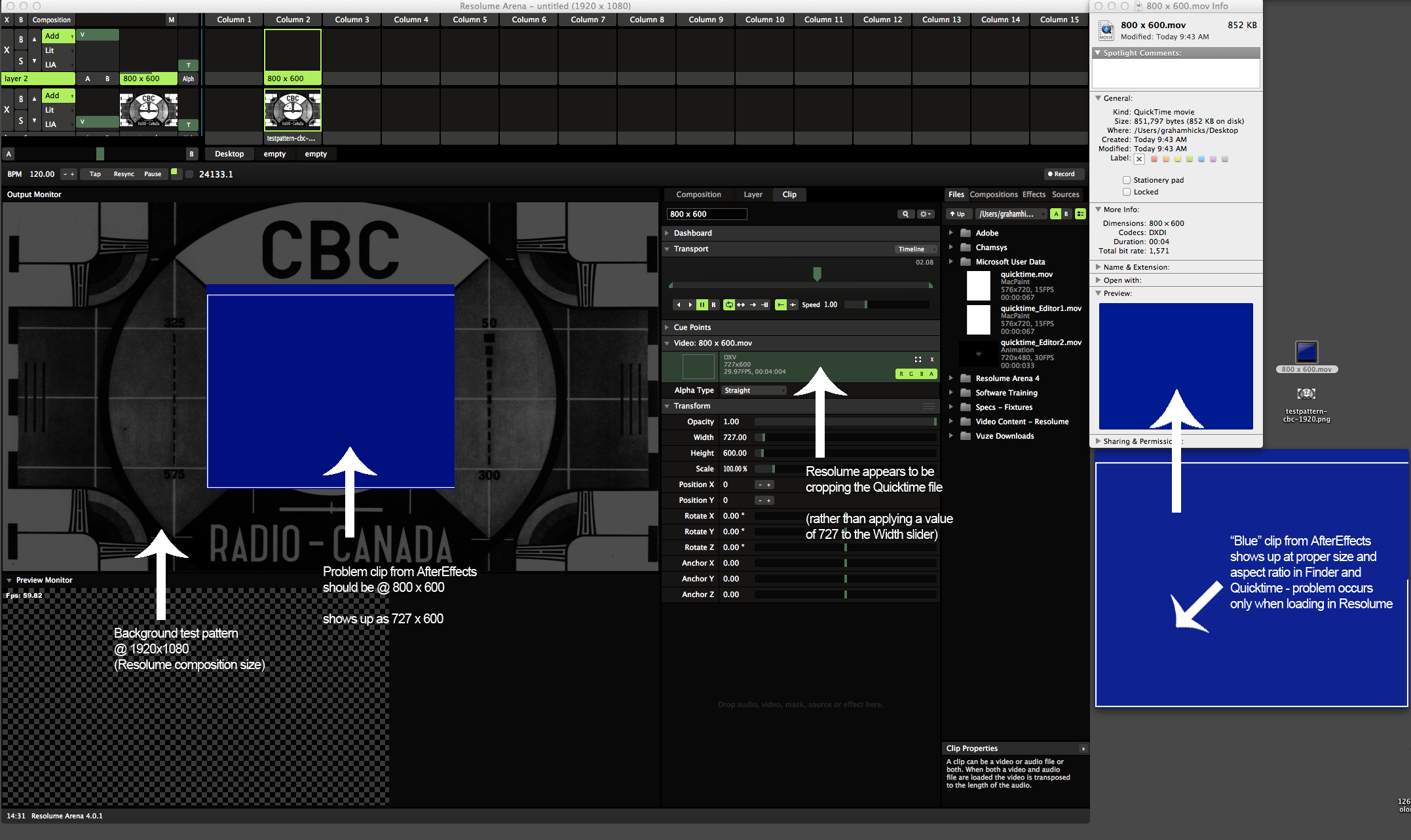This screenshot has height=840, width=1411.
Task: Click BPM Pause button
Action: tap(153, 174)
